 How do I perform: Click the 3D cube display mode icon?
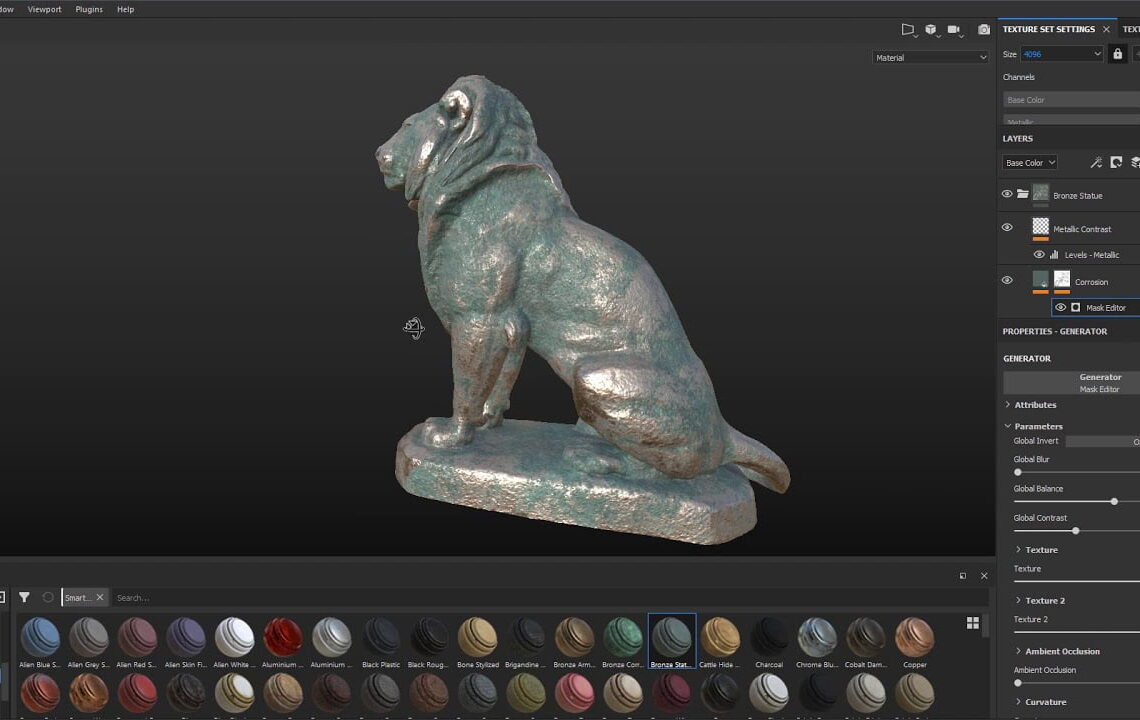tap(931, 30)
